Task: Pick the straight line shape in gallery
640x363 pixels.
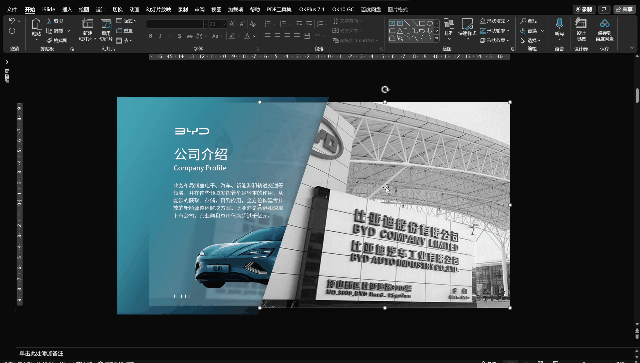Action: (408, 23)
